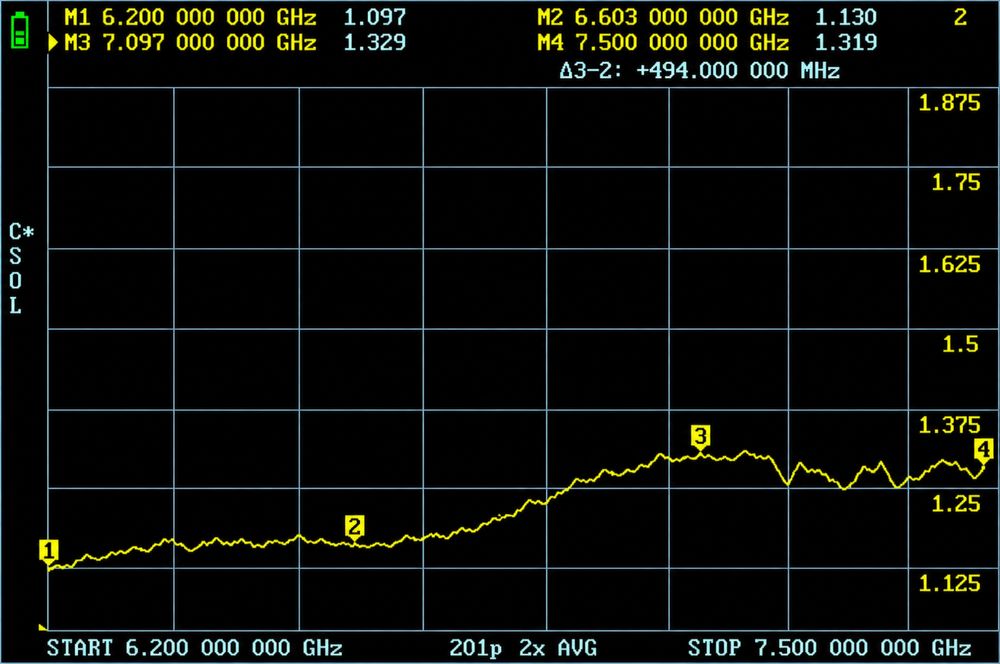Select marker 1 on the trace
Screen dimensions: 1000x664
click(49, 550)
